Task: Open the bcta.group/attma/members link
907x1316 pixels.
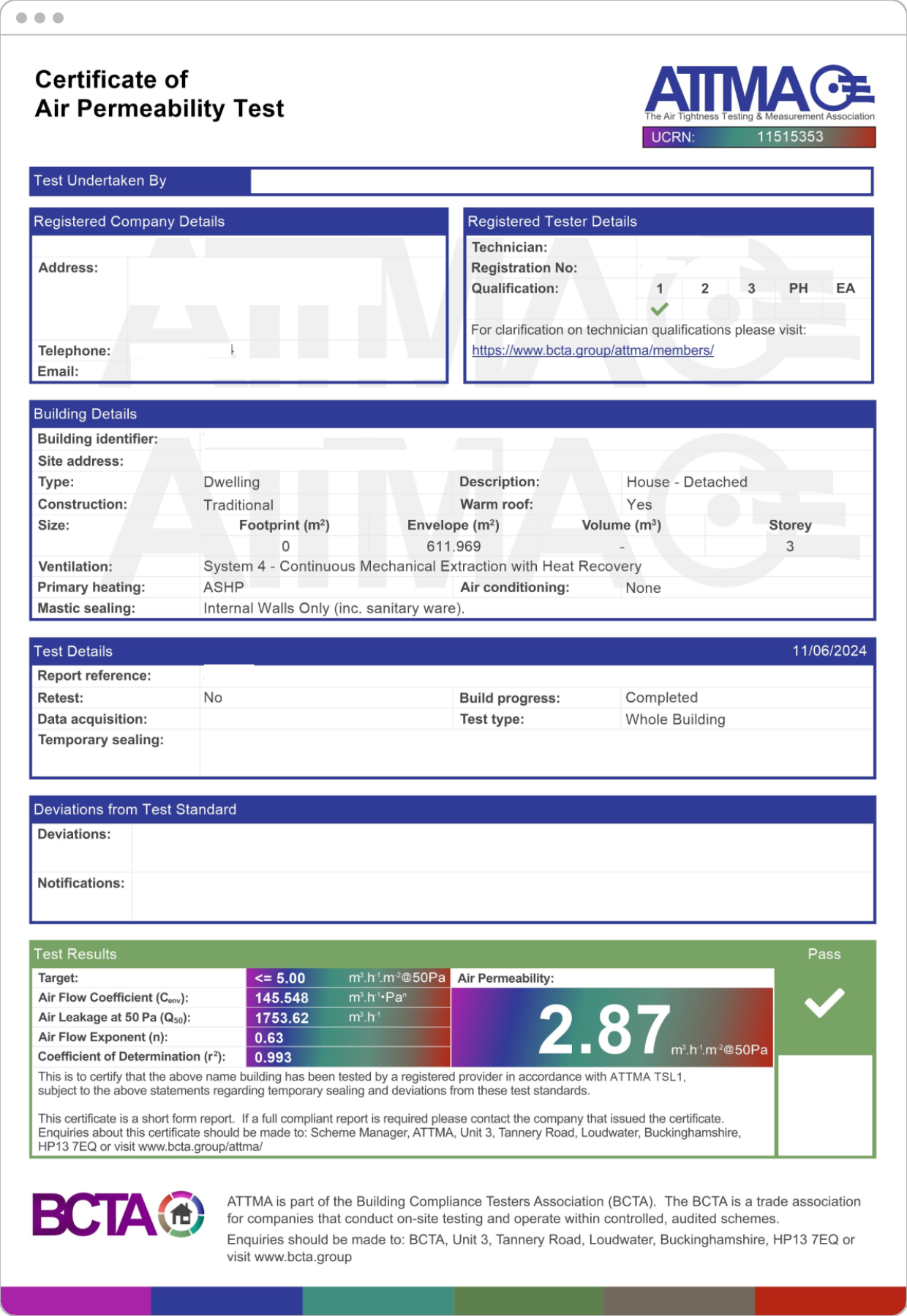Action: [592, 350]
